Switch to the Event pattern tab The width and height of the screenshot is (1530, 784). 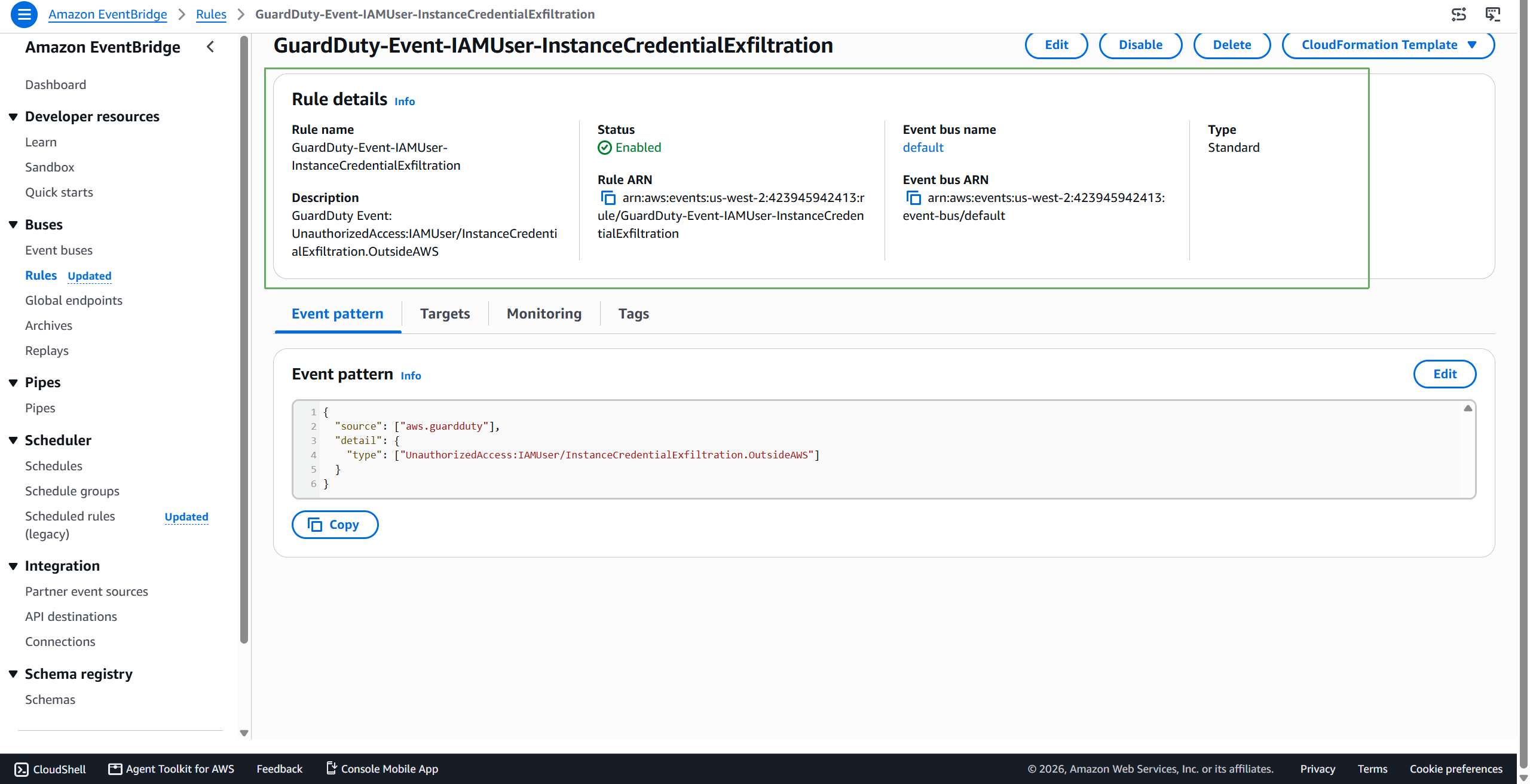click(x=338, y=314)
